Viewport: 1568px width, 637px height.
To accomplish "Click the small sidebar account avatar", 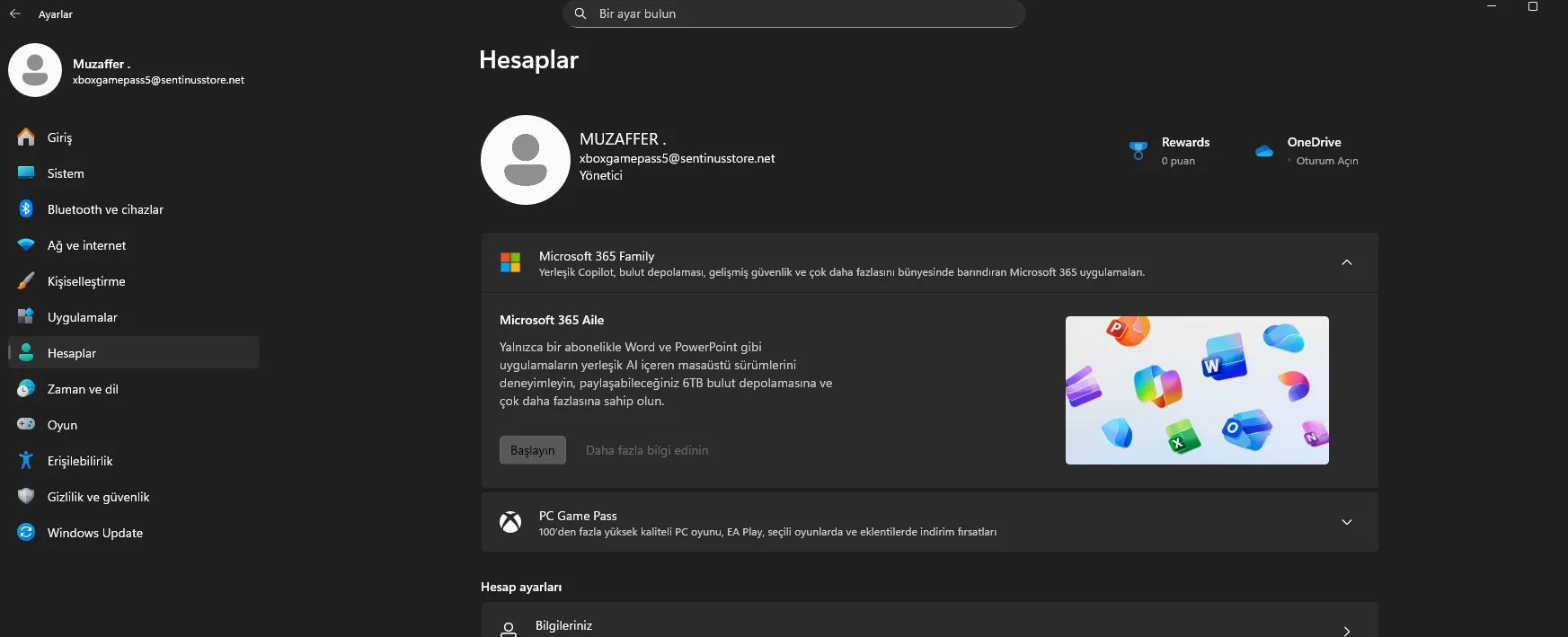I will tap(35, 70).
